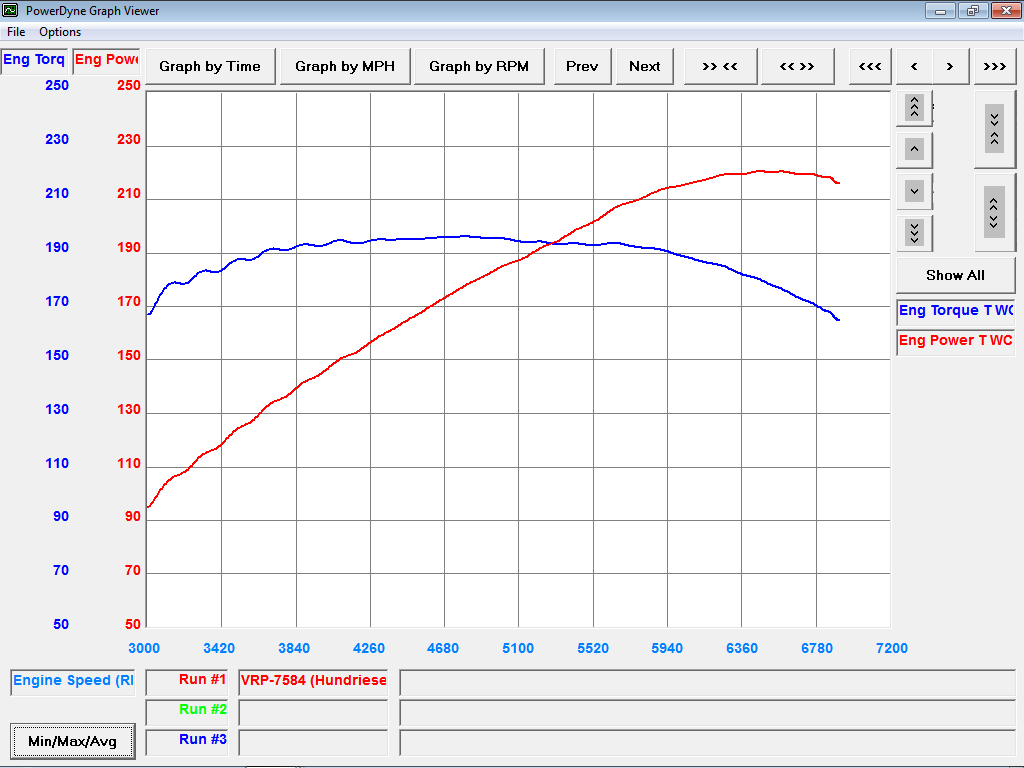Select the Run #1 label field
The width and height of the screenshot is (1024, 768).
(x=187, y=681)
